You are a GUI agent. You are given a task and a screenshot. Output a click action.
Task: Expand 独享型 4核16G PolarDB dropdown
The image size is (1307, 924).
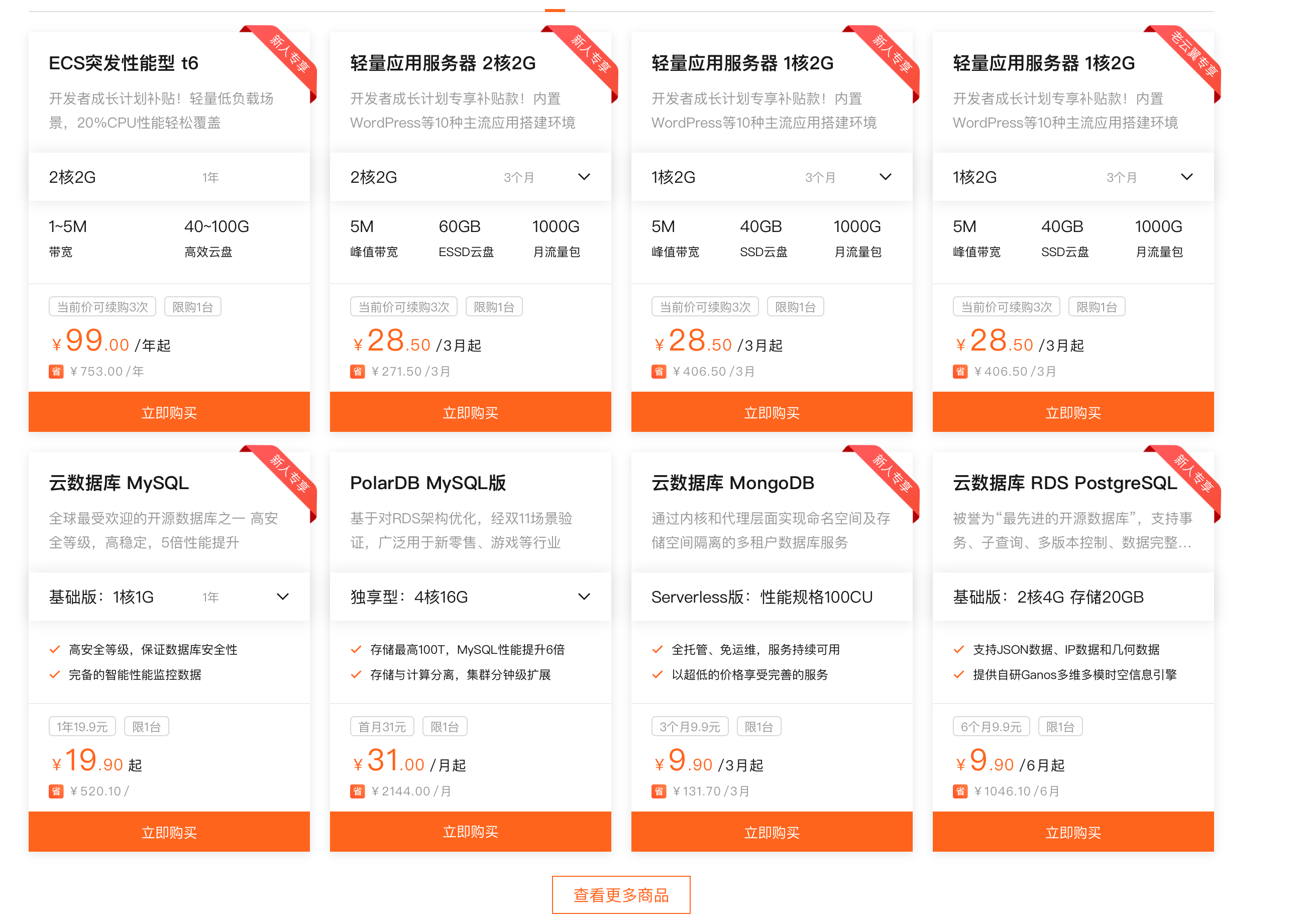tap(584, 597)
